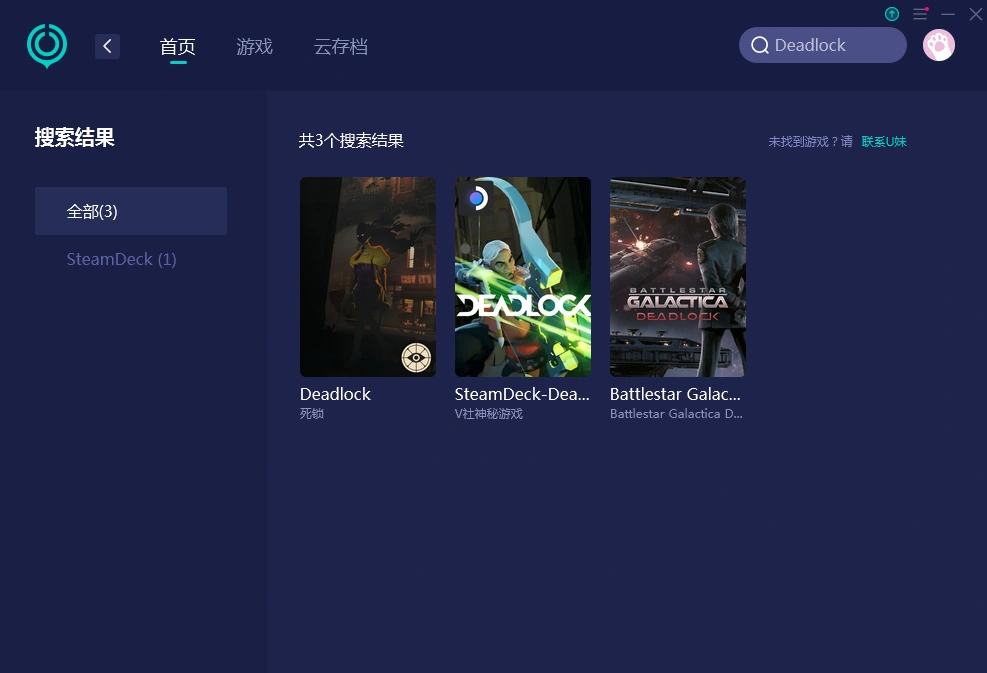Screen dimensions: 987x673
Task: Click the V社神秘游戏 subtitle
Action: click(488, 414)
